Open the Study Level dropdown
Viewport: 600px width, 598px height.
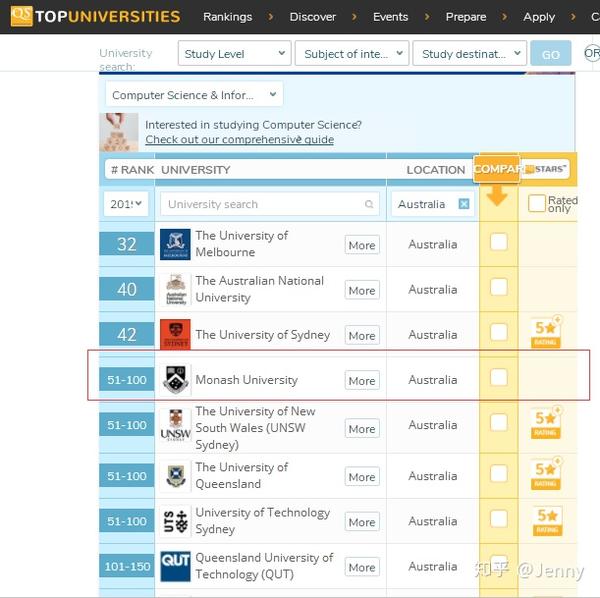click(x=235, y=54)
